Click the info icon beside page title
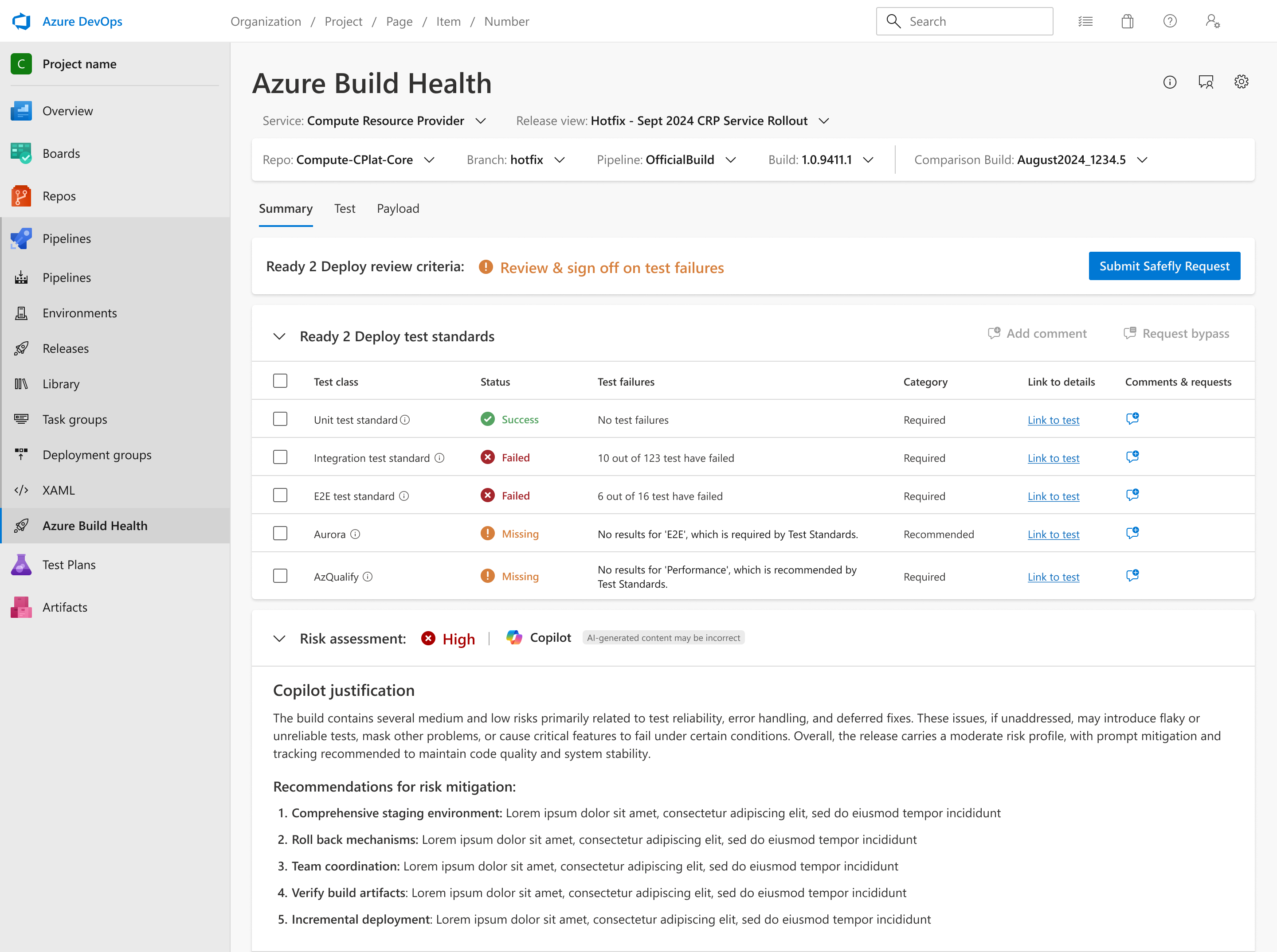Screen dimensions: 1277x952 coord(1170,82)
